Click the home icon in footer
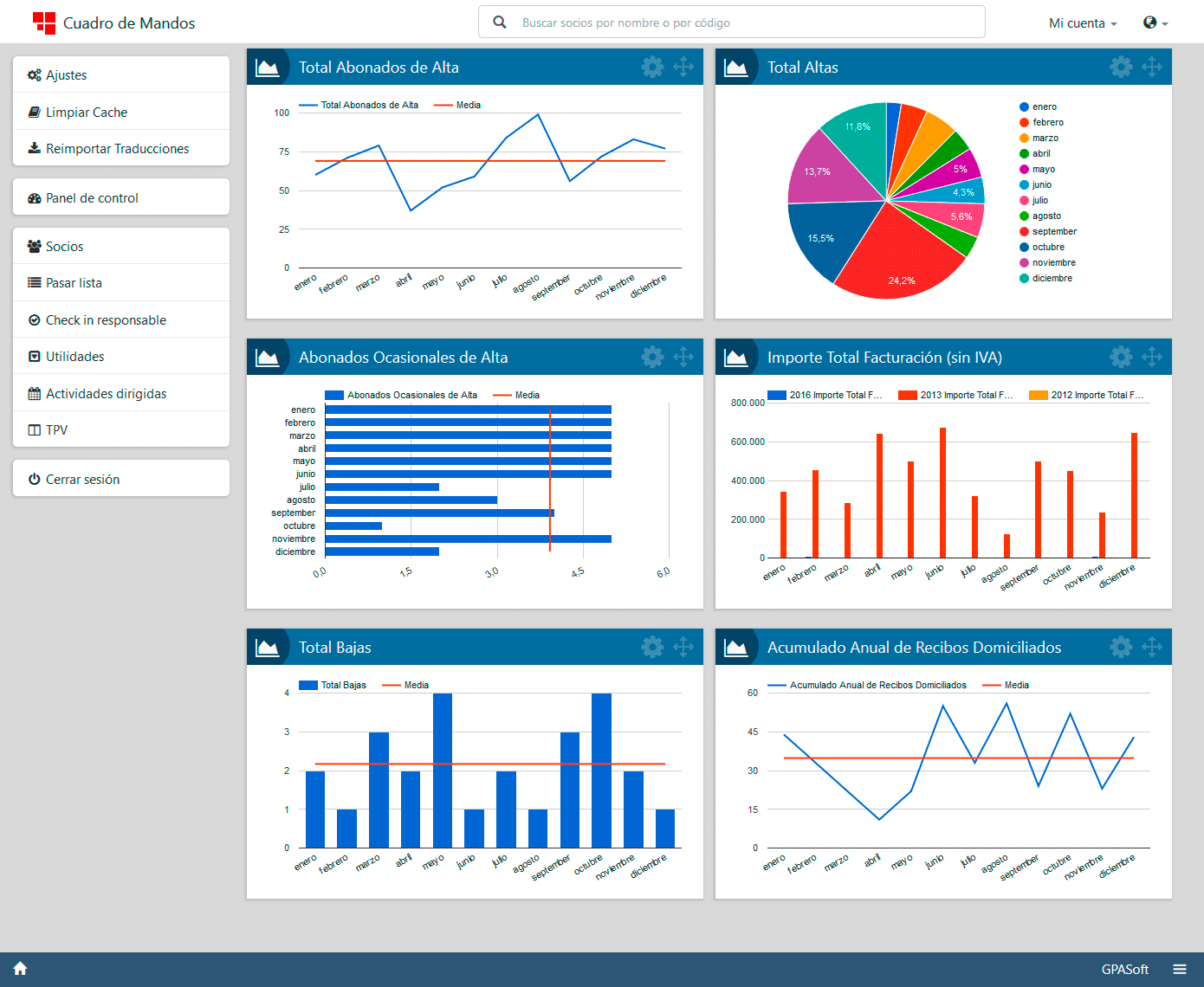The height and width of the screenshot is (987, 1204). pyautogui.click(x=21, y=969)
